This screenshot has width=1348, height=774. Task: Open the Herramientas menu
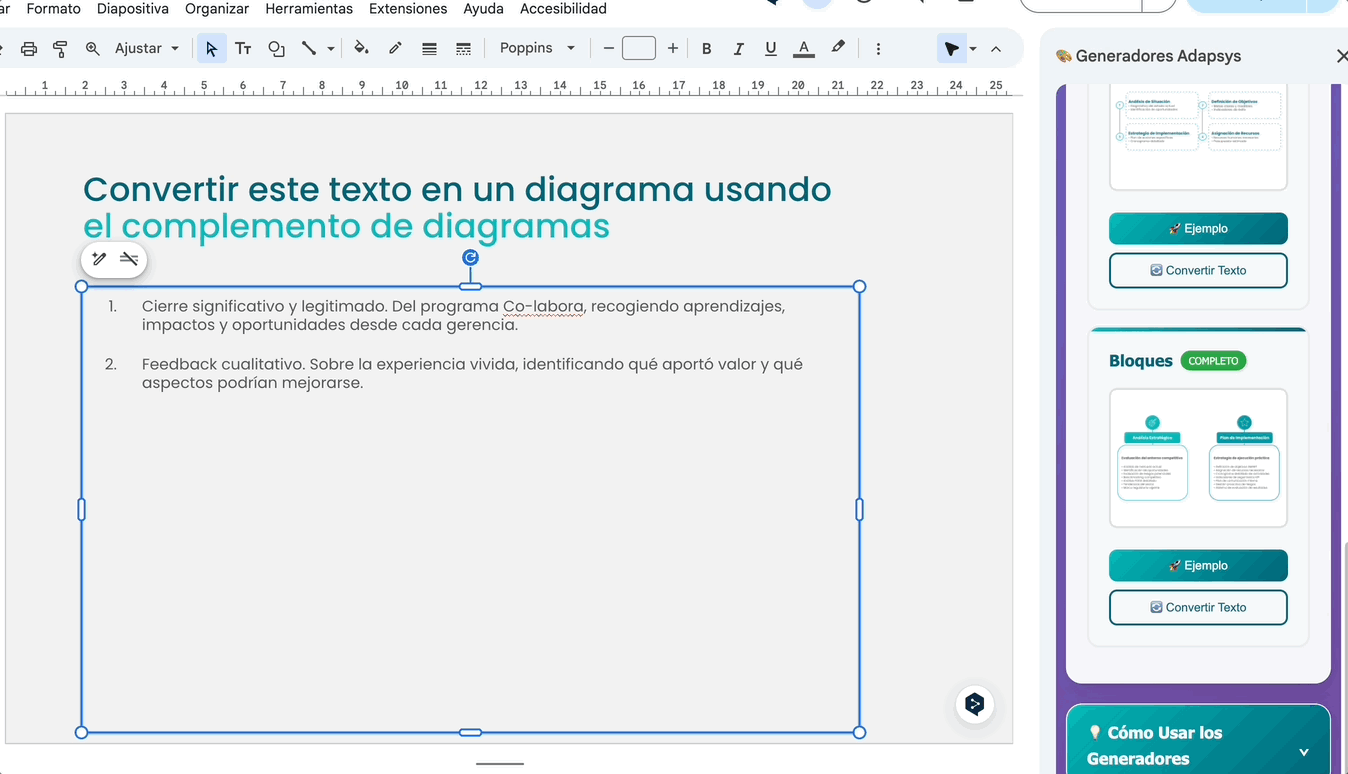point(309,9)
